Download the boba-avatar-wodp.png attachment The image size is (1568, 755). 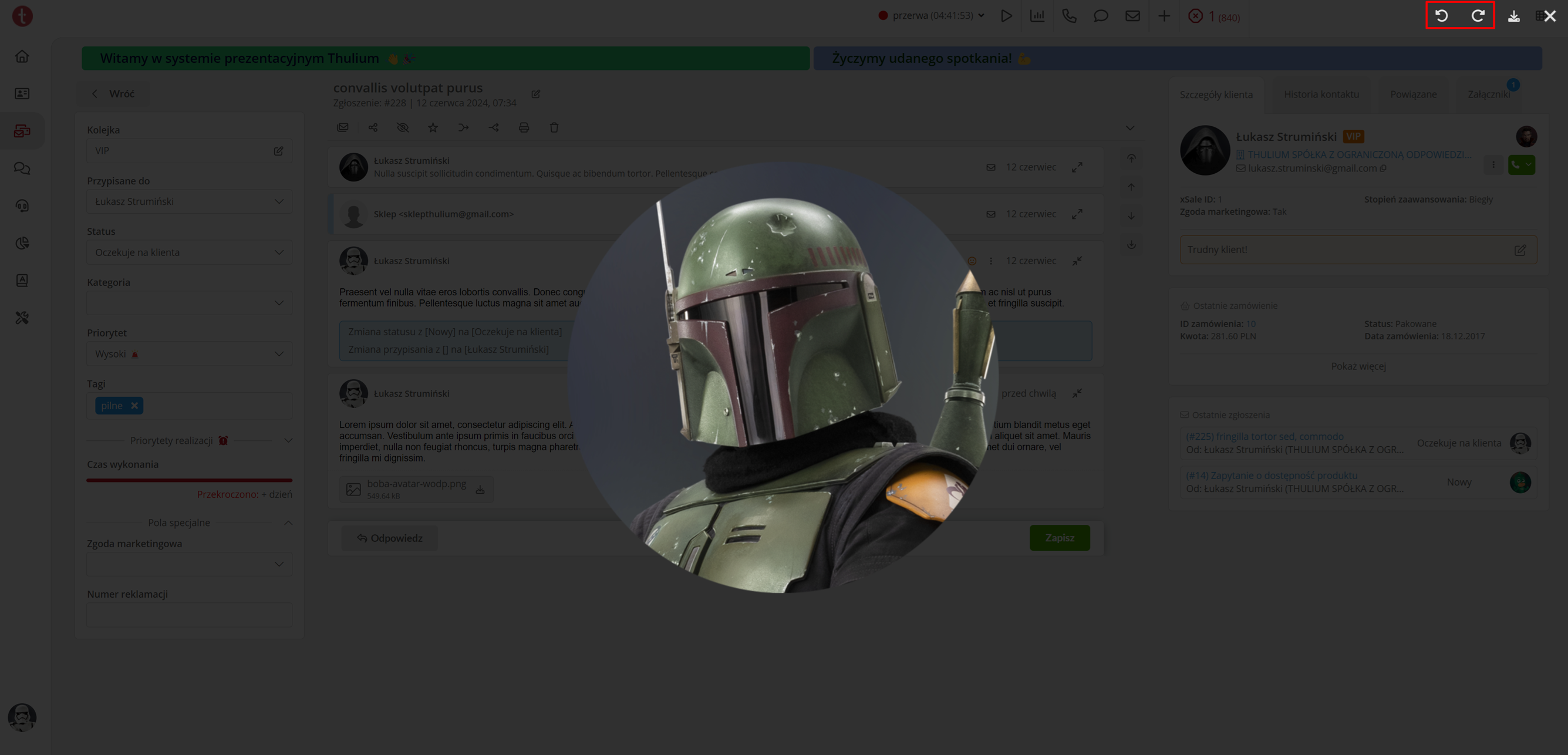480,490
